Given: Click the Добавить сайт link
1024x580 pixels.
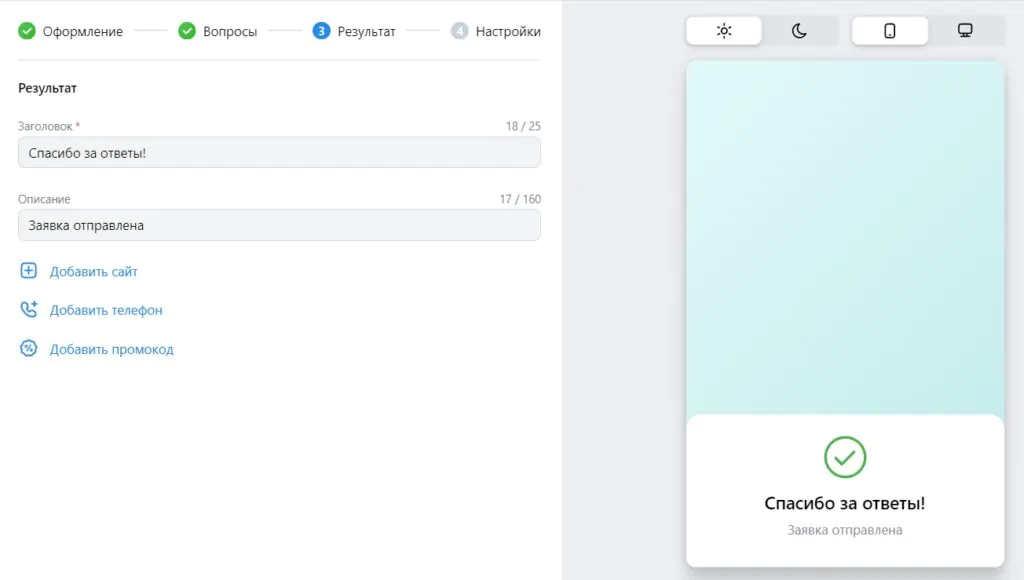Looking at the screenshot, I should pos(93,272).
